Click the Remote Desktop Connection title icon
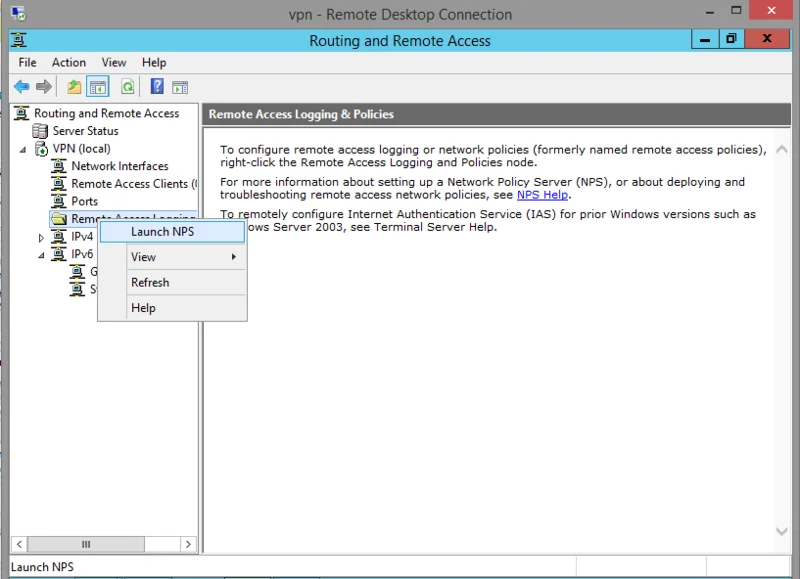This screenshot has width=800, height=579. (18, 13)
